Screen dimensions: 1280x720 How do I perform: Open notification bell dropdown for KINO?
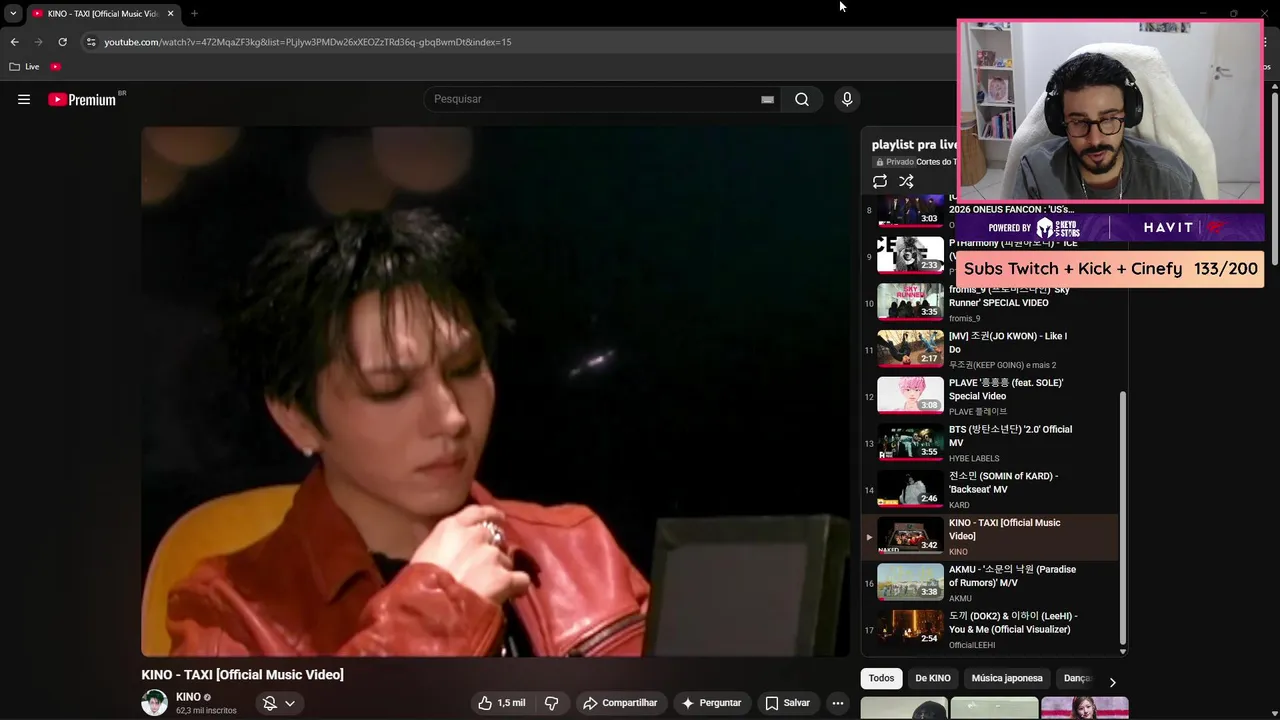tap(279, 703)
